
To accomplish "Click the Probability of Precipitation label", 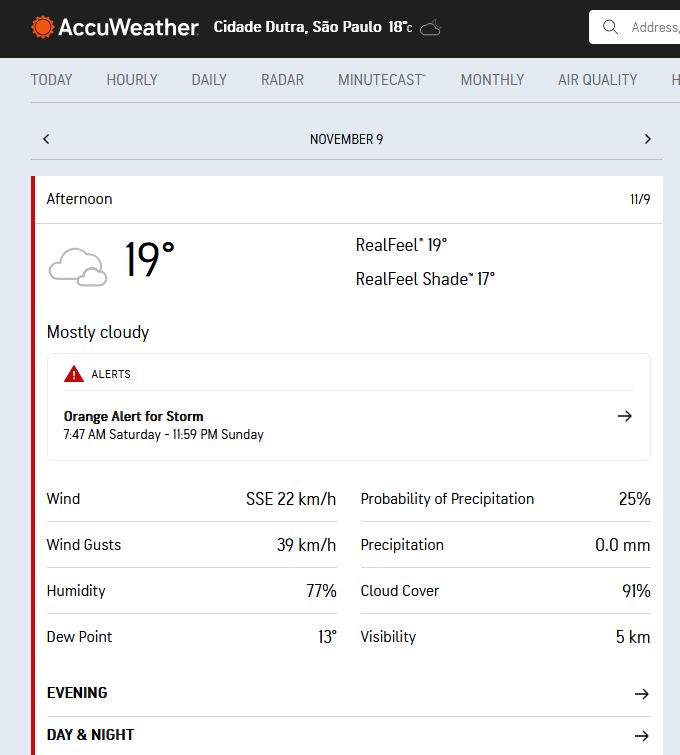I will [447, 499].
